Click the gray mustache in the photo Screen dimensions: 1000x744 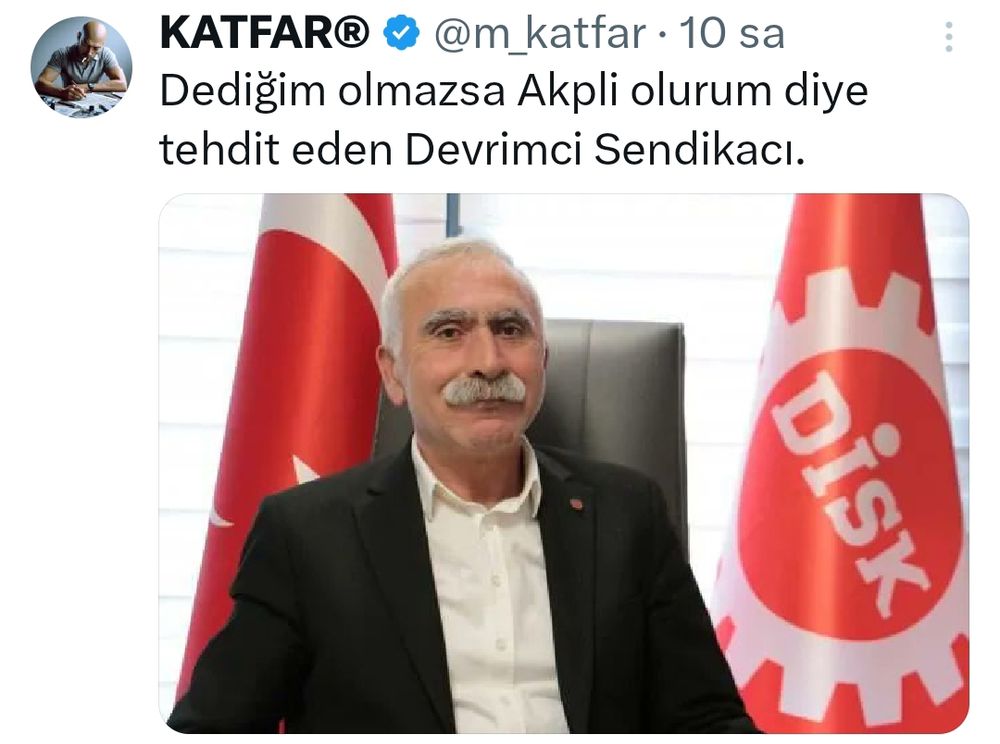pyautogui.click(x=485, y=390)
